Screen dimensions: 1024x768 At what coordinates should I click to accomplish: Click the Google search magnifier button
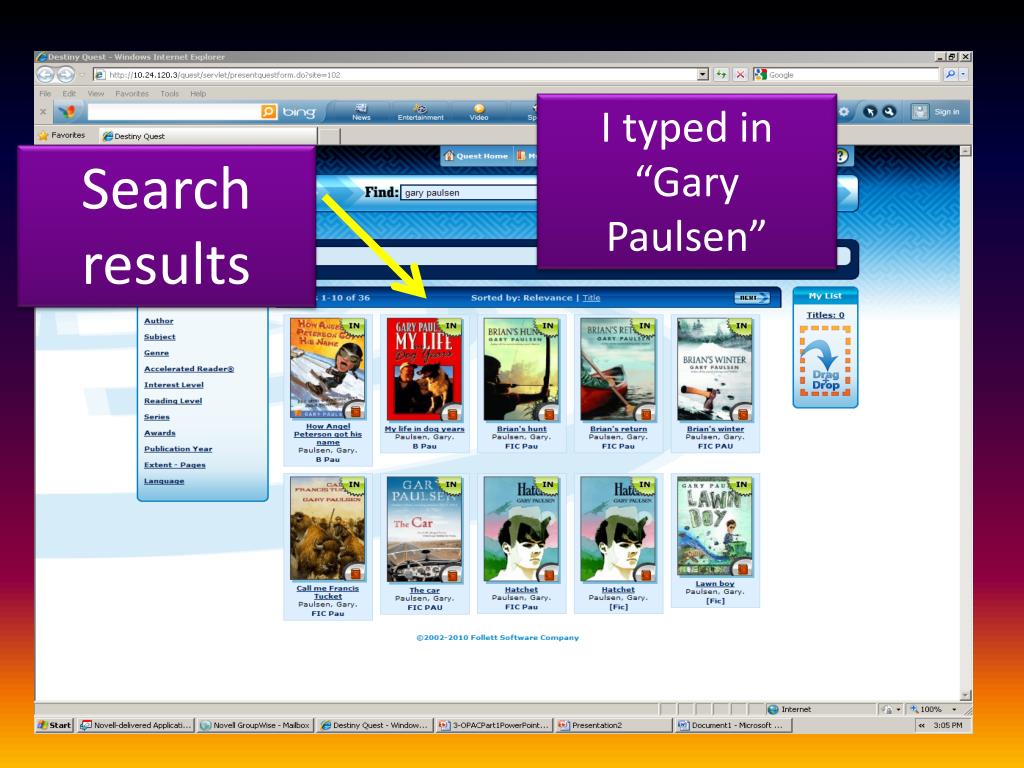(950, 74)
